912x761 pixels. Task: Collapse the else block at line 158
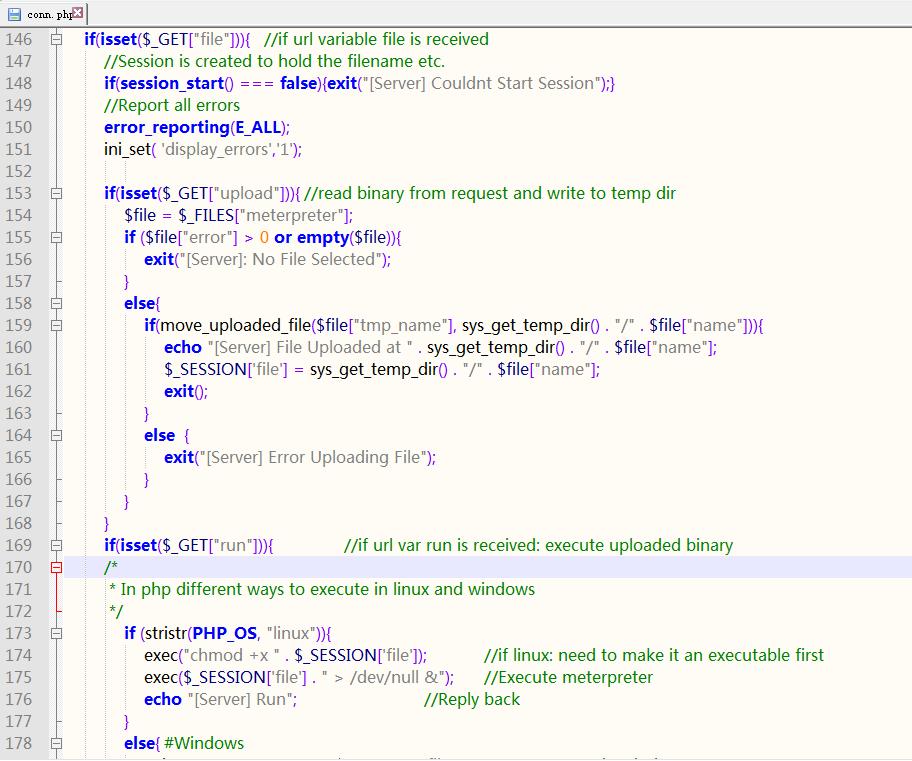[56, 304]
